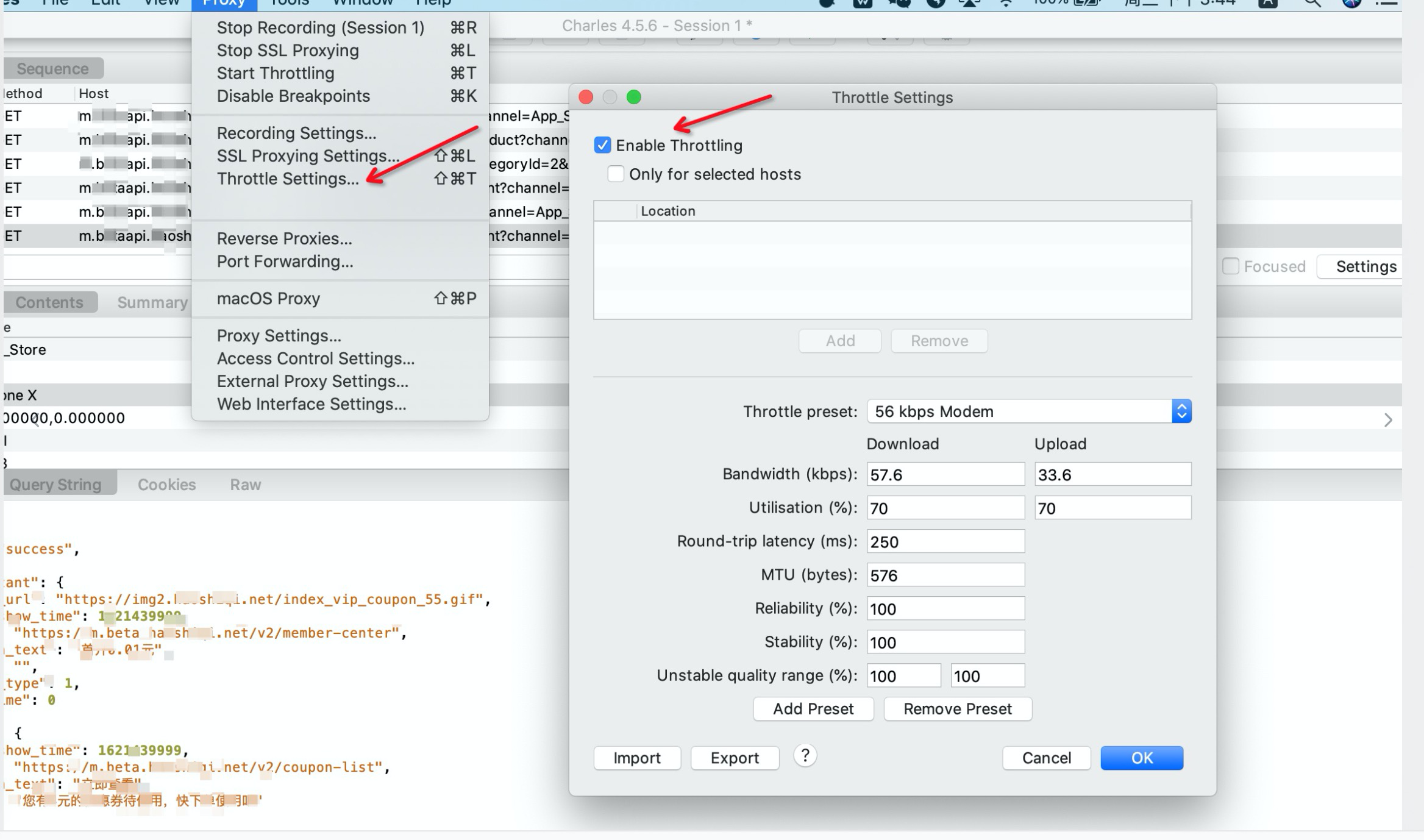Enable Only for selected hosts
The height and width of the screenshot is (840, 1424).
[x=616, y=174]
